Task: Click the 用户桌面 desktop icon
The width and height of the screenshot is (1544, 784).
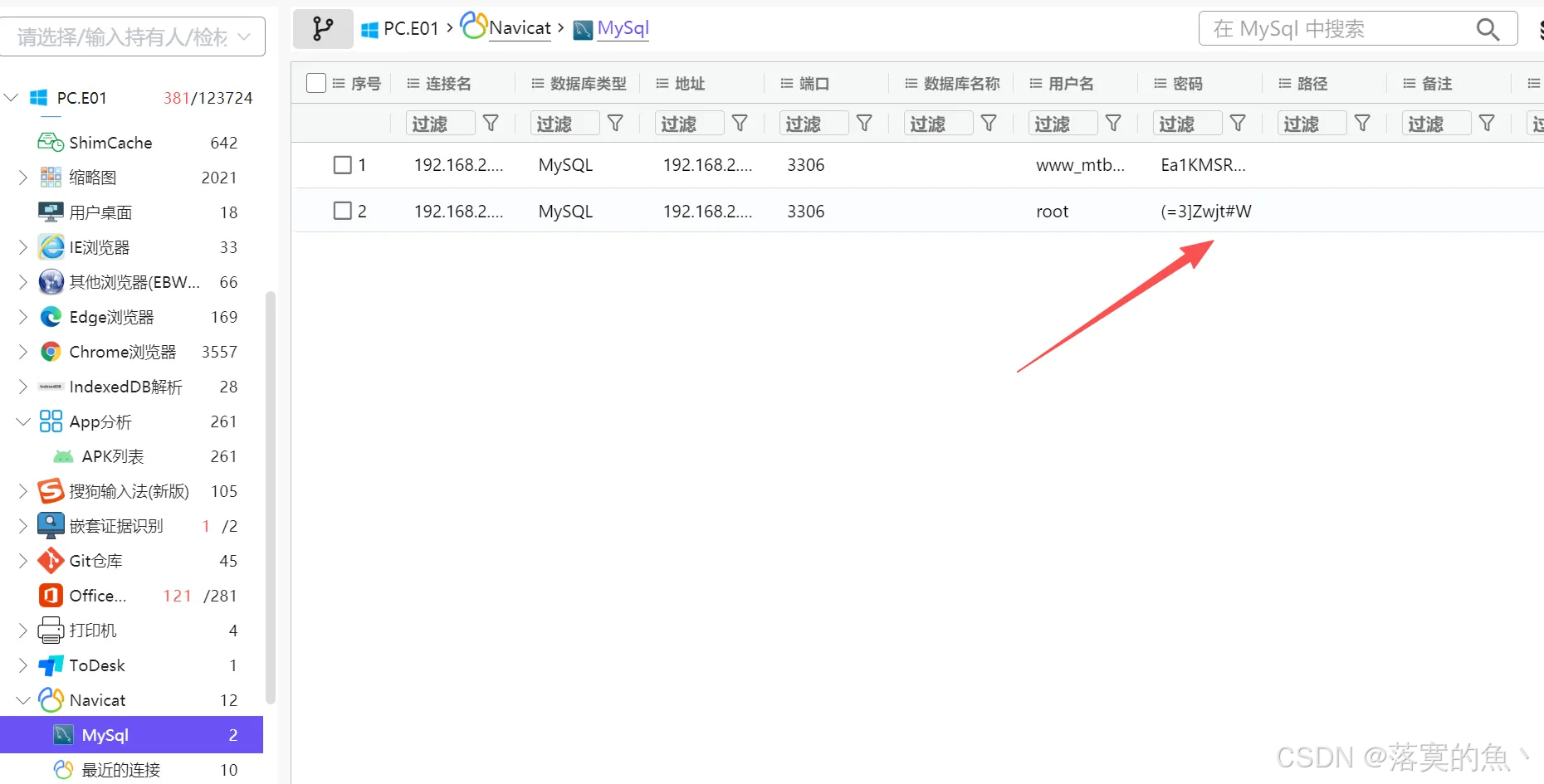Action: click(x=51, y=212)
